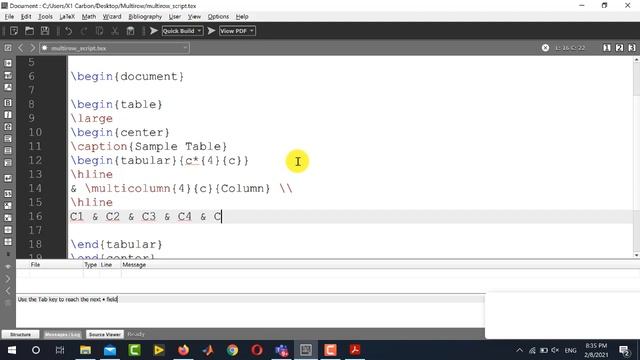Open the Tools menu
Image resolution: width=640 pixels, height=360 pixels.
[45, 17]
